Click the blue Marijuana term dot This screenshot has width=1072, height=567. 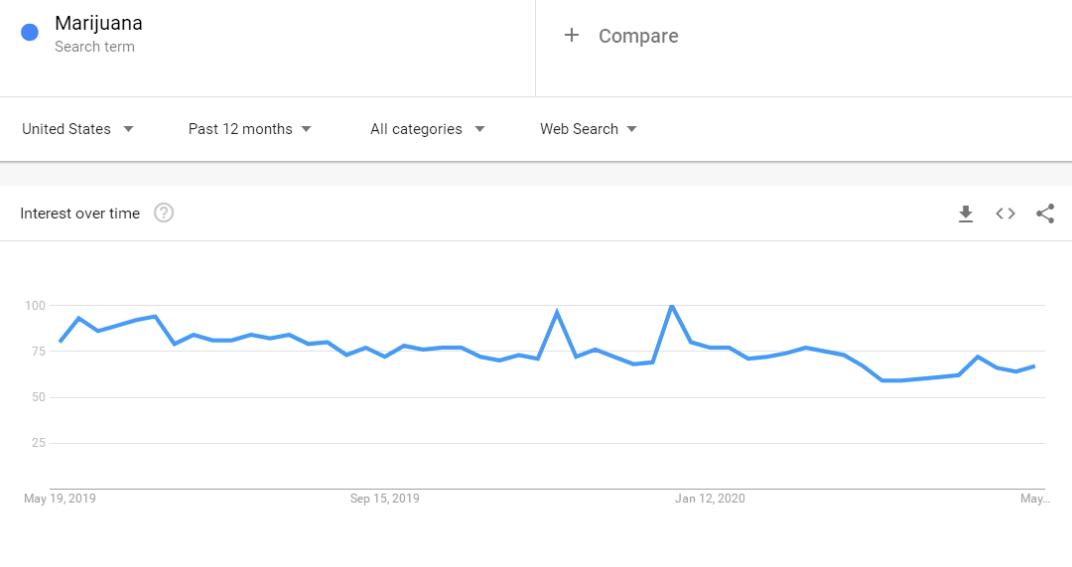[x=29, y=32]
